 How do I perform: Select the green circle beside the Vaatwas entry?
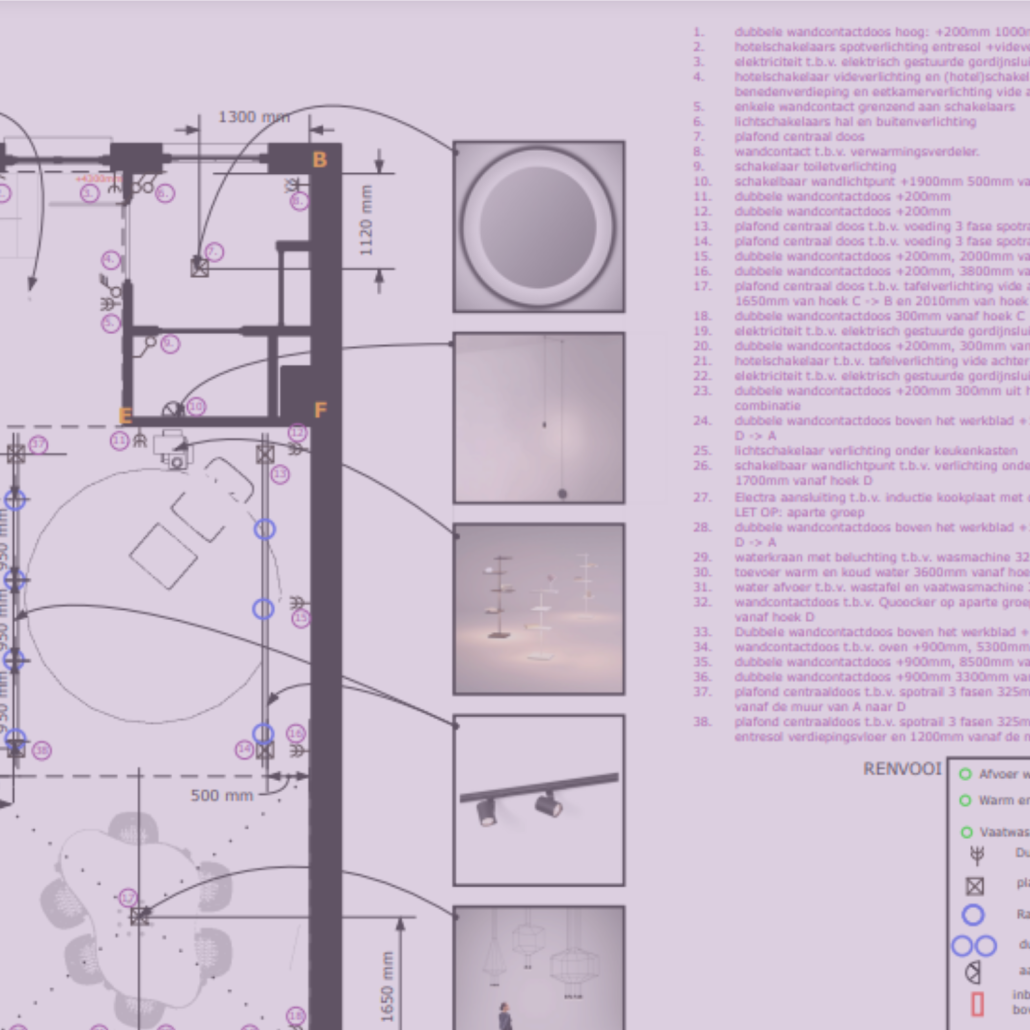pos(966,832)
